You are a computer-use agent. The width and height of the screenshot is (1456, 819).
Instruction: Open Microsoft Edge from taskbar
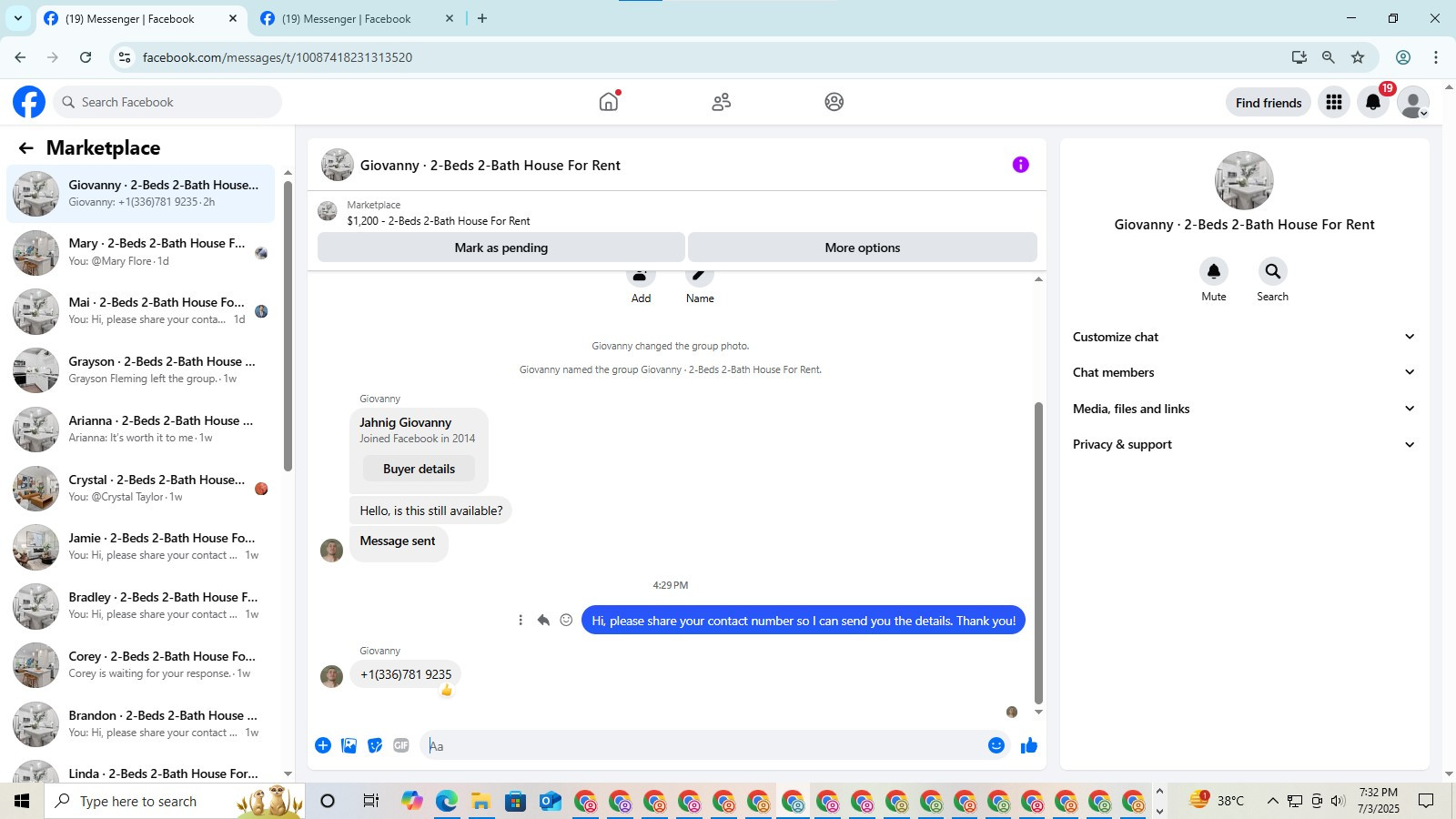point(447,801)
